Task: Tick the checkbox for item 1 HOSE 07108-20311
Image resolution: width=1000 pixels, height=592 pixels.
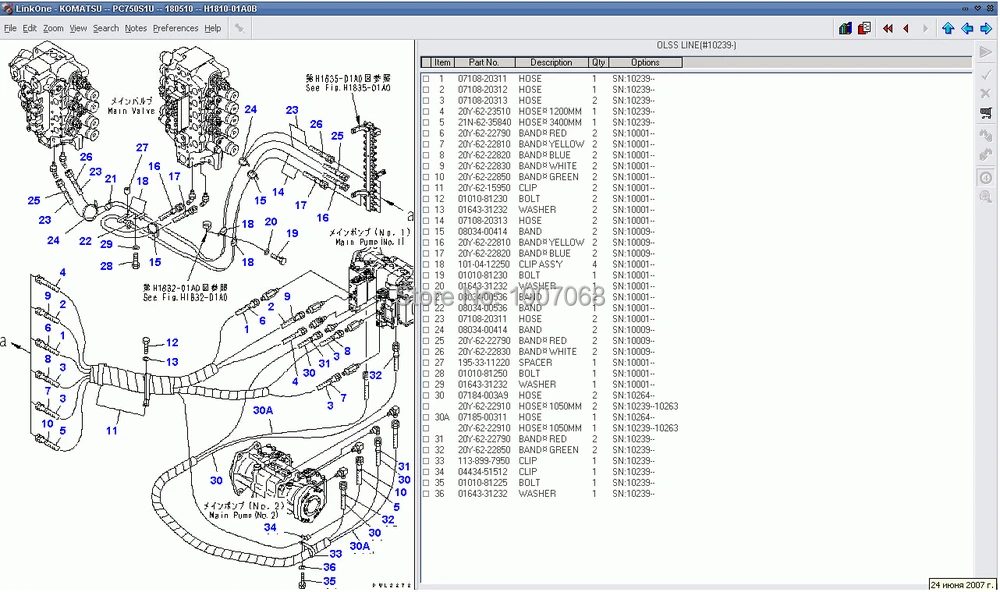Action: (426, 79)
